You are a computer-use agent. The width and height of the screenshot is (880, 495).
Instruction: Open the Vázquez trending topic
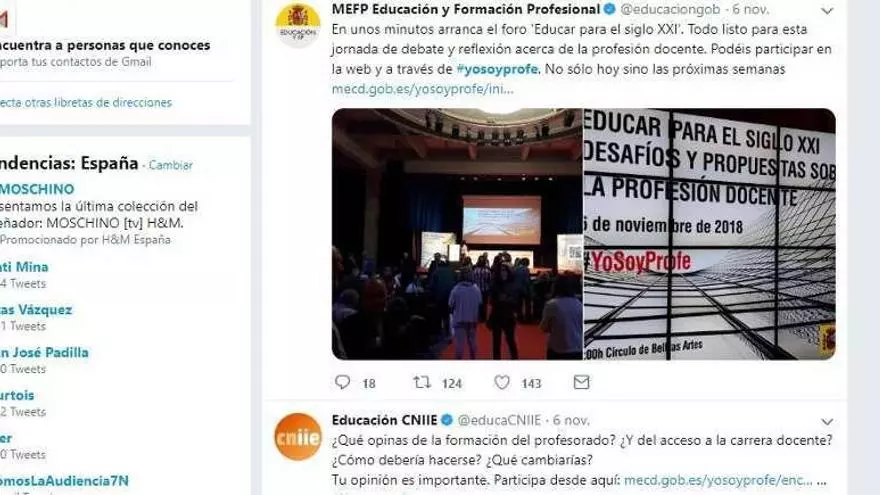click(36, 310)
